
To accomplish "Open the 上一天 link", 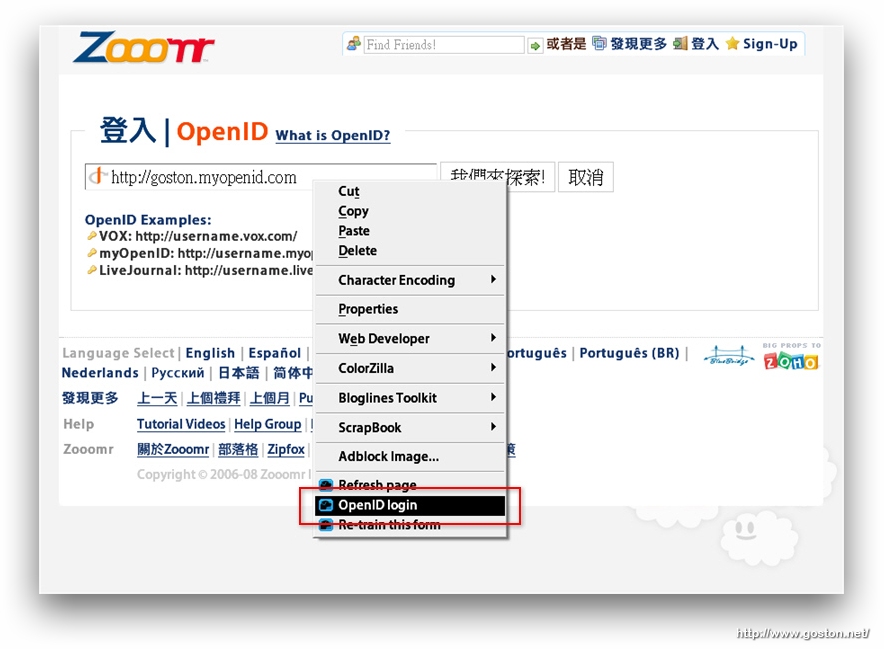I will (157, 398).
